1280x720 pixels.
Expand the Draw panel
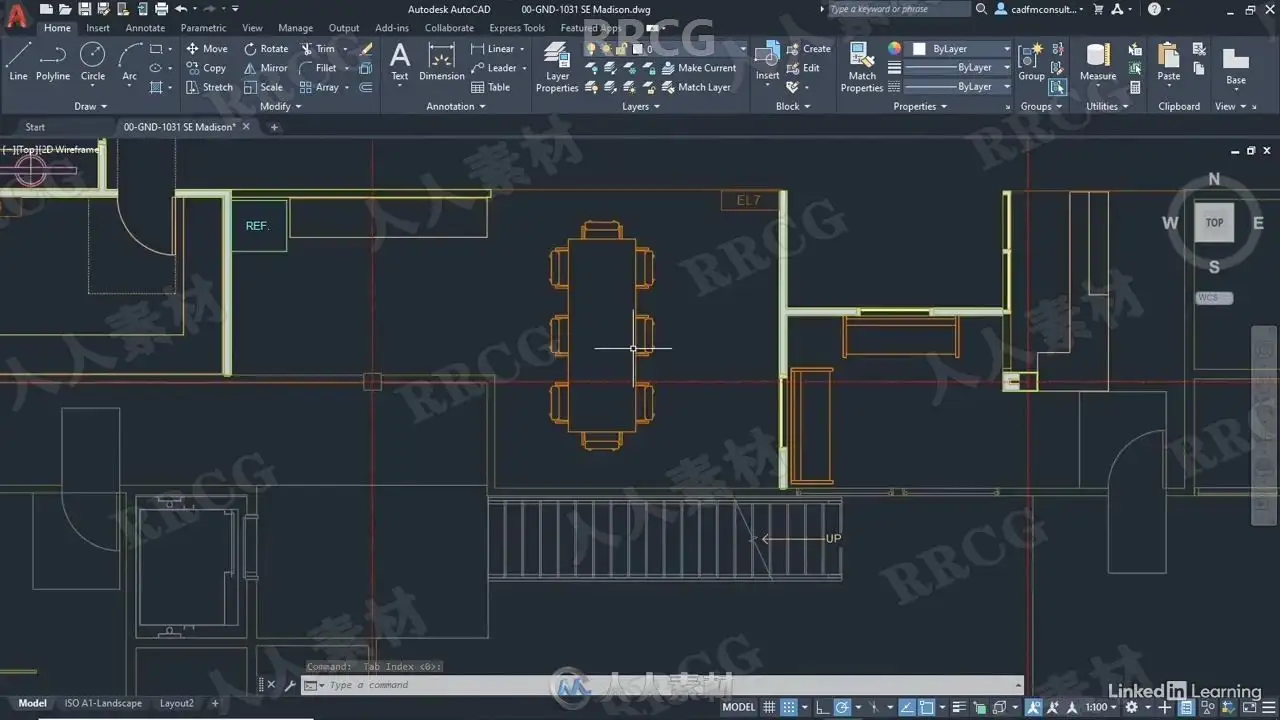90,106
